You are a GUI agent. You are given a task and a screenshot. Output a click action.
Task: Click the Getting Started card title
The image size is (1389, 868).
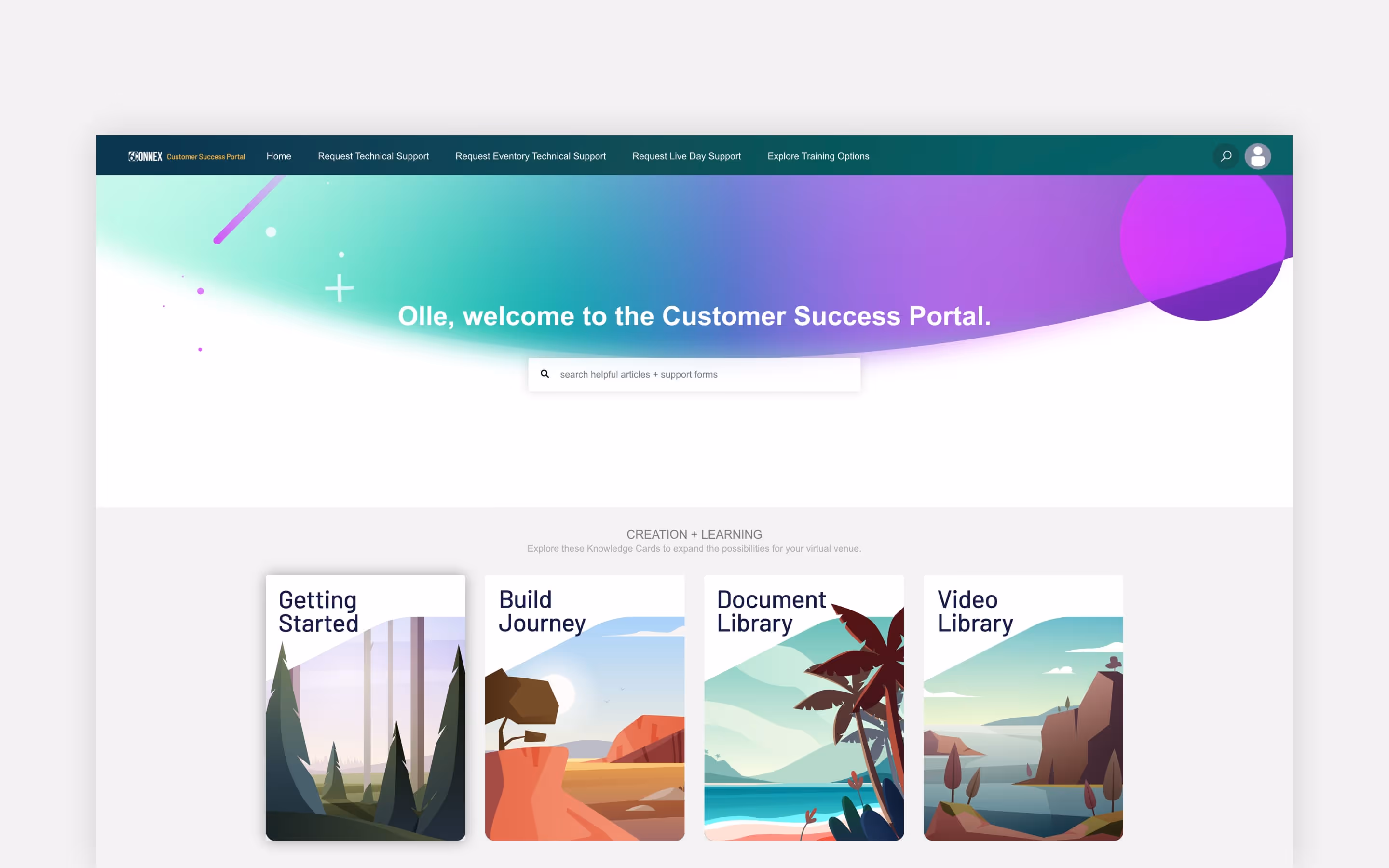pyautogui.click(x=318, y=612)
